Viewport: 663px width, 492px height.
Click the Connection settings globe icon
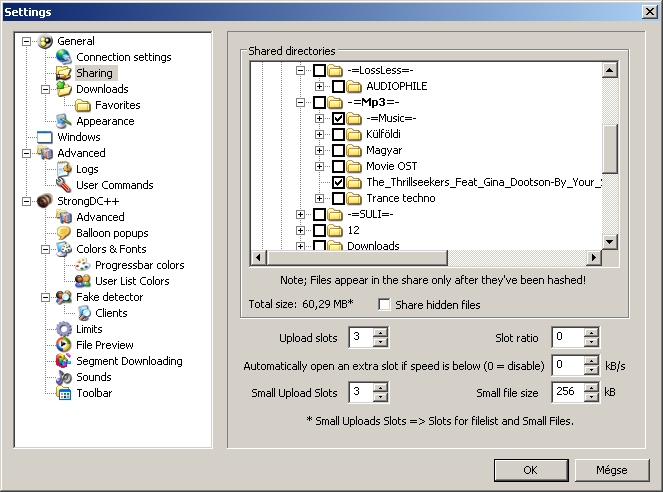64,57
